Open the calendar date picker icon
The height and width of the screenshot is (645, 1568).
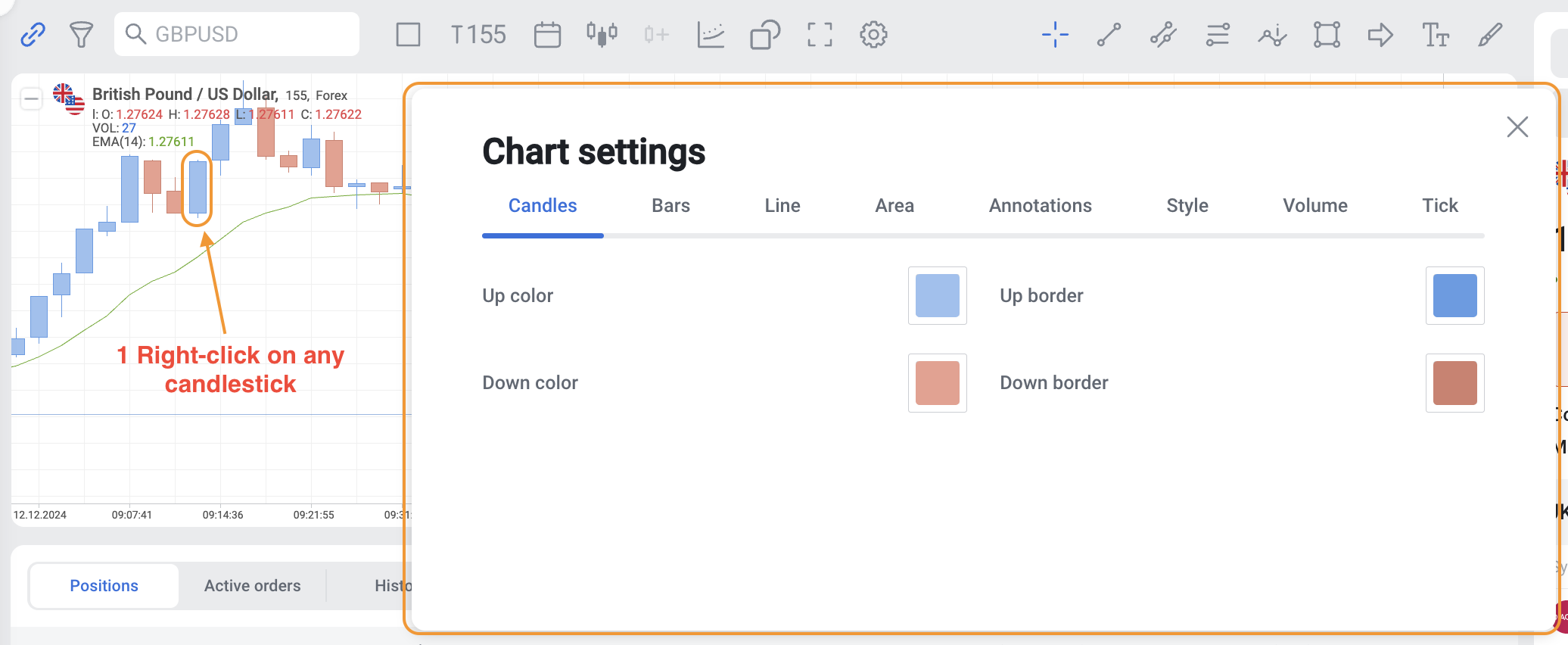point(547,34)
